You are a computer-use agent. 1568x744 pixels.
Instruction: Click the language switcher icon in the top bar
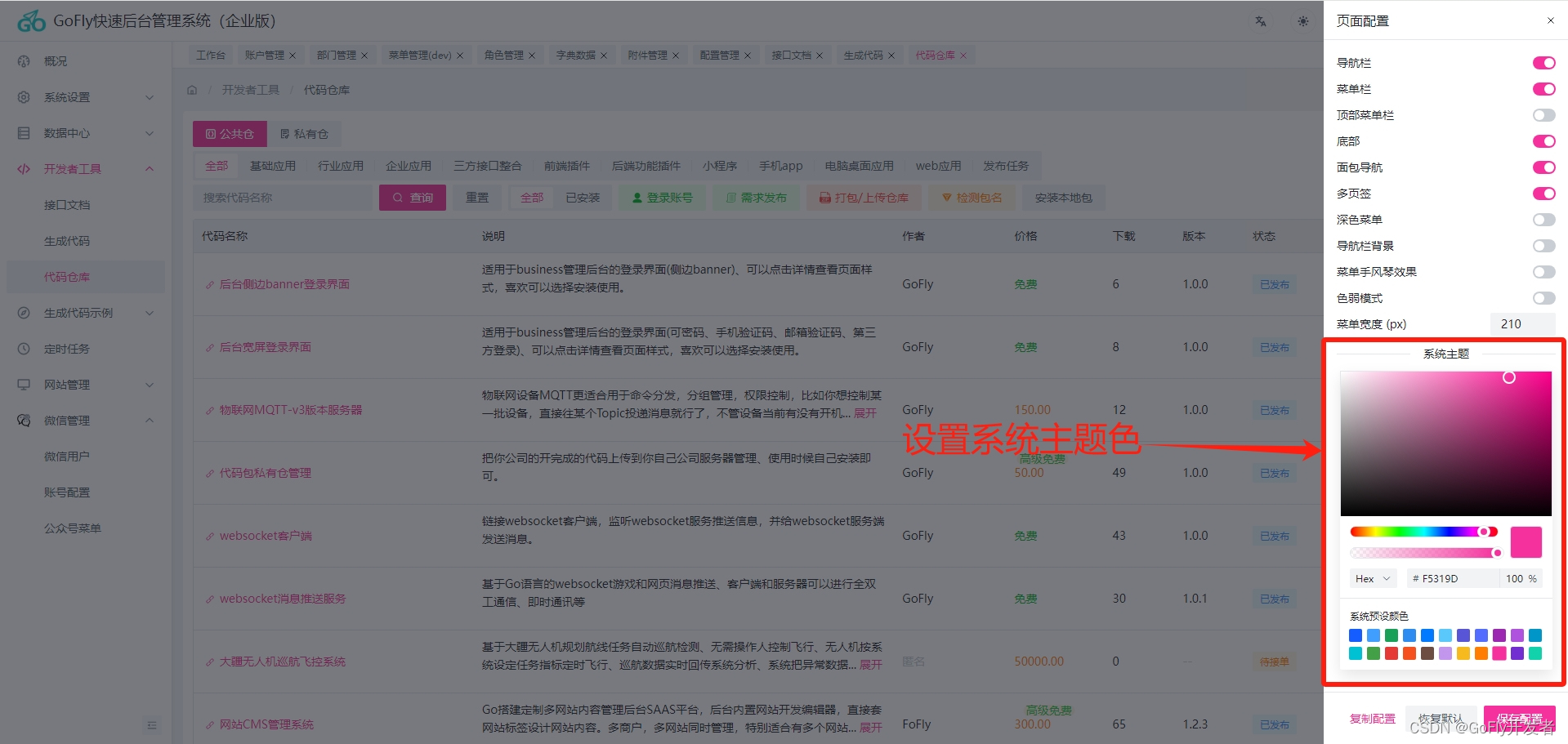(x=1260, y=22)
